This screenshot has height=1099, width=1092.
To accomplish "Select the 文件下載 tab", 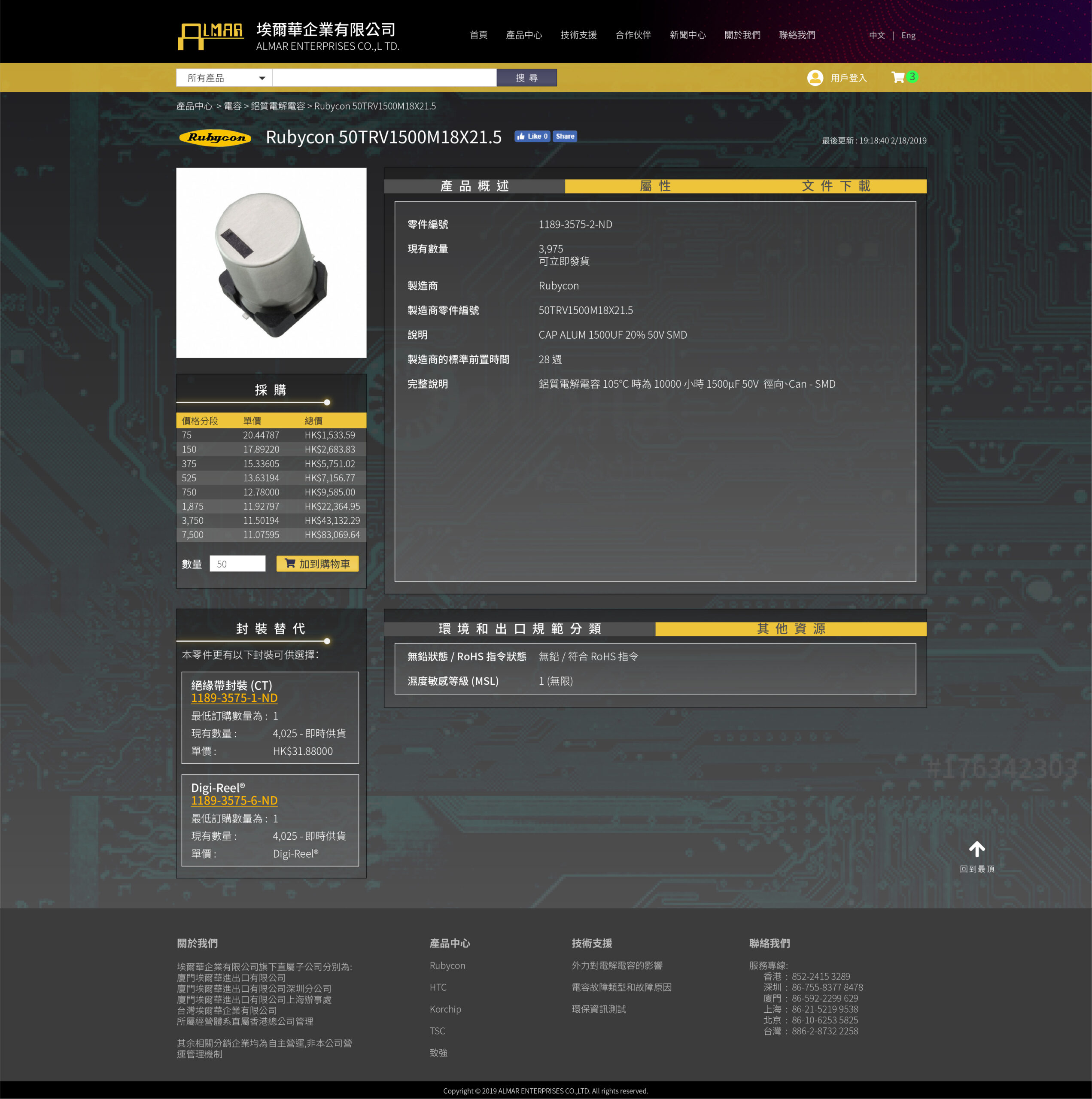I will tap(836, 186).
